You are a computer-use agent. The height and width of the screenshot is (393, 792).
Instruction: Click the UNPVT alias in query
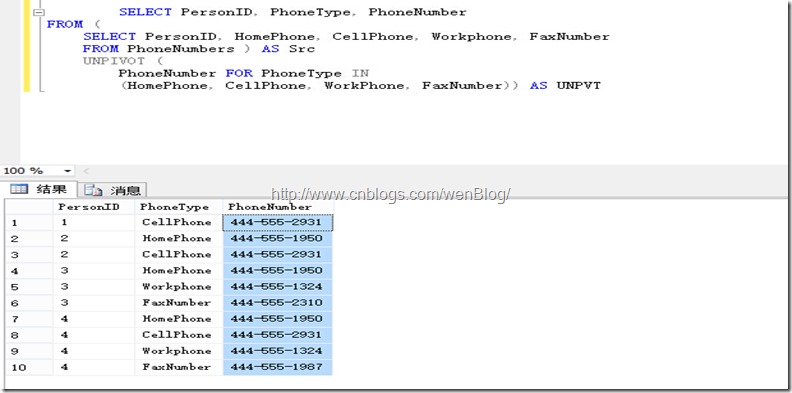tap(579, 86)
